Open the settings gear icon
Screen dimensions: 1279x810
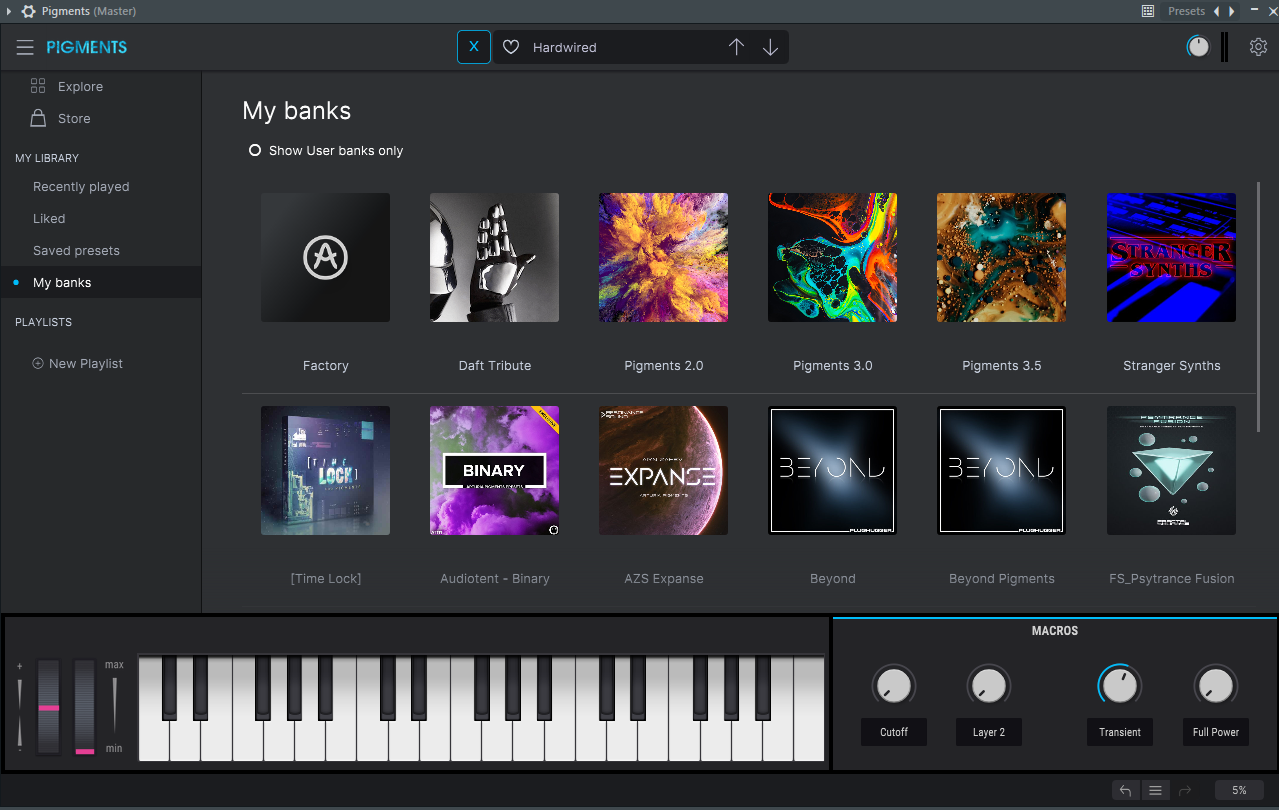[x=1258, y=47]
